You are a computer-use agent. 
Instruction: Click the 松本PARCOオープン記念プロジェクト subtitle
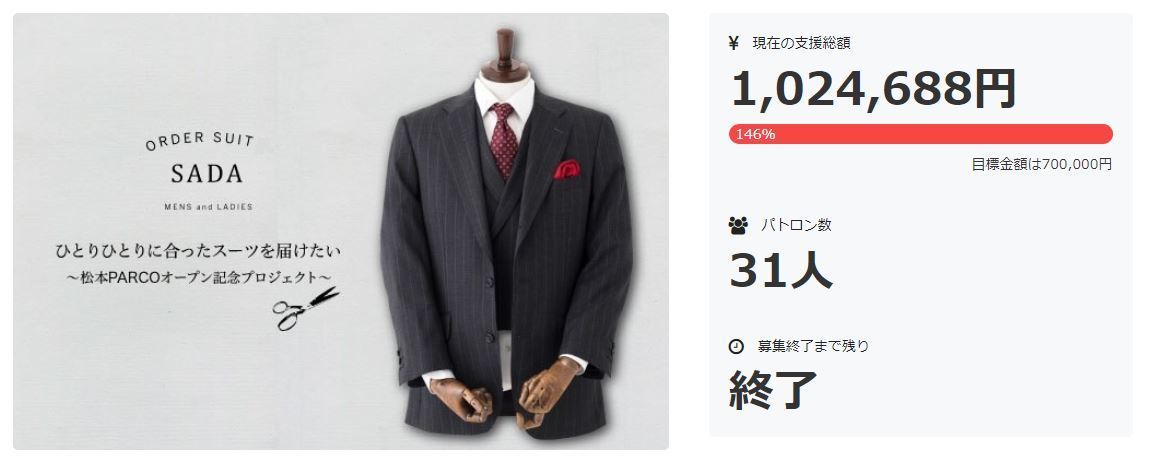pos(199,279)
